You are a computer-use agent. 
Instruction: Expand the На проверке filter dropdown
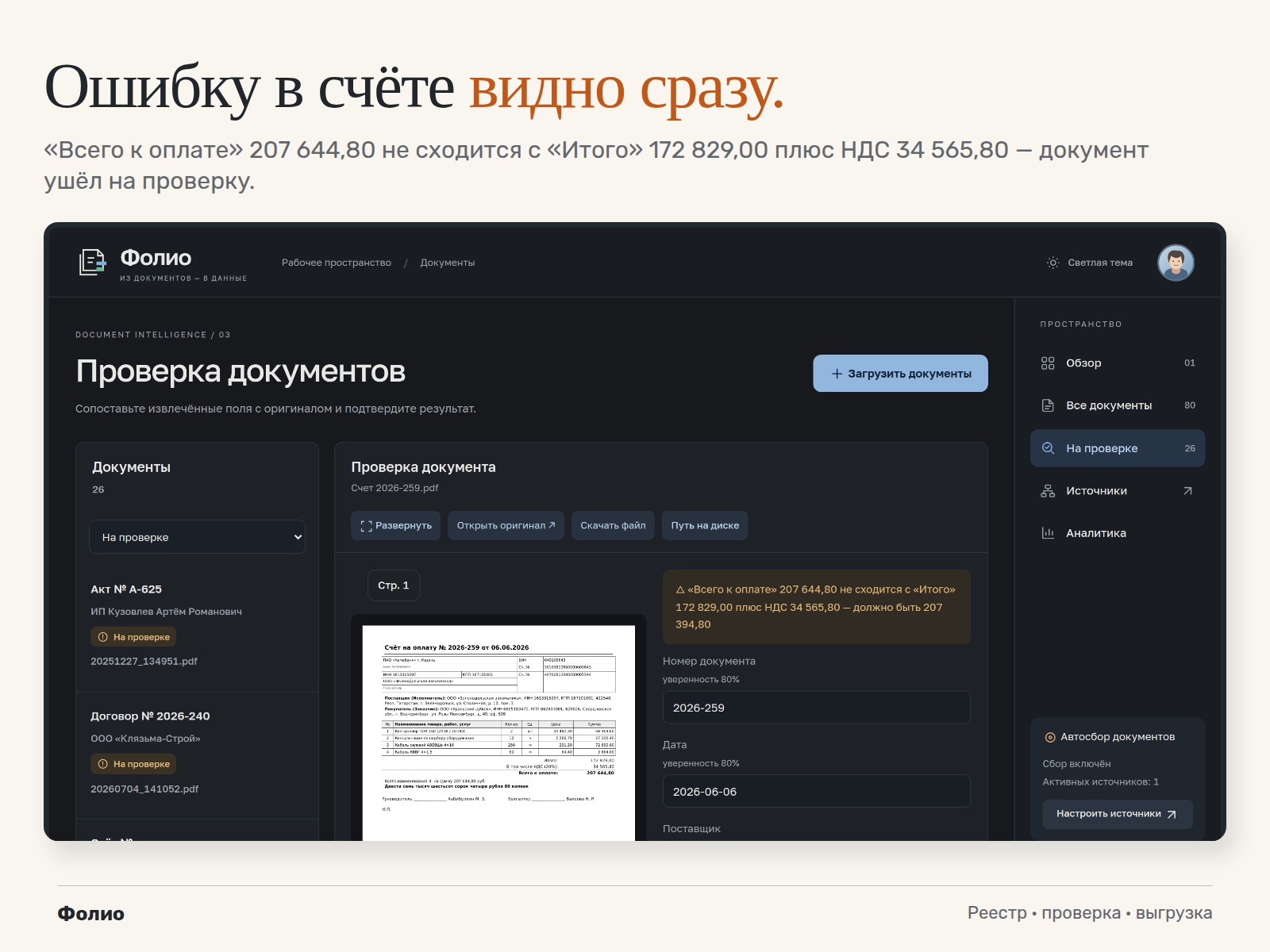(x=197, y=537)
